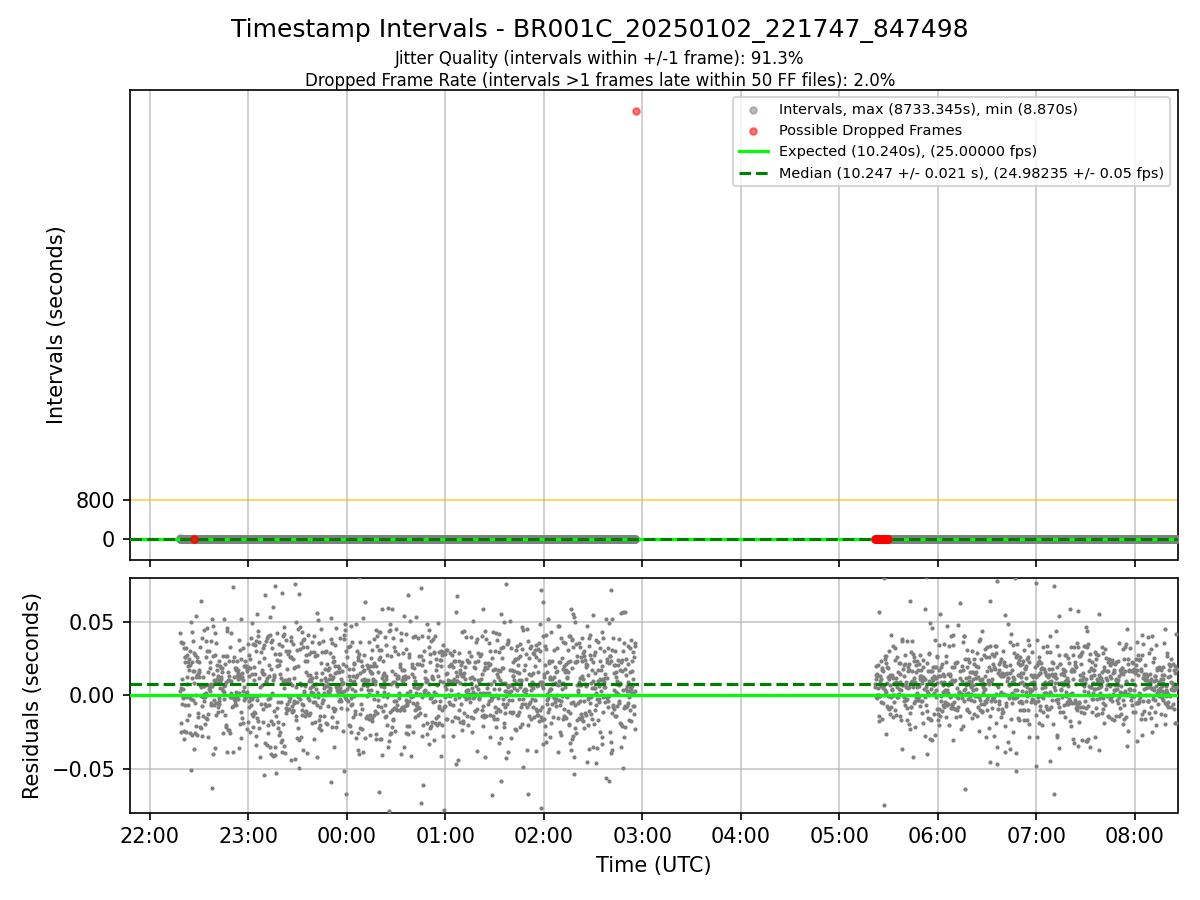Click the red dropped-frame cluster near 05:25
The image size is (1200, 900).
point(882,539)
